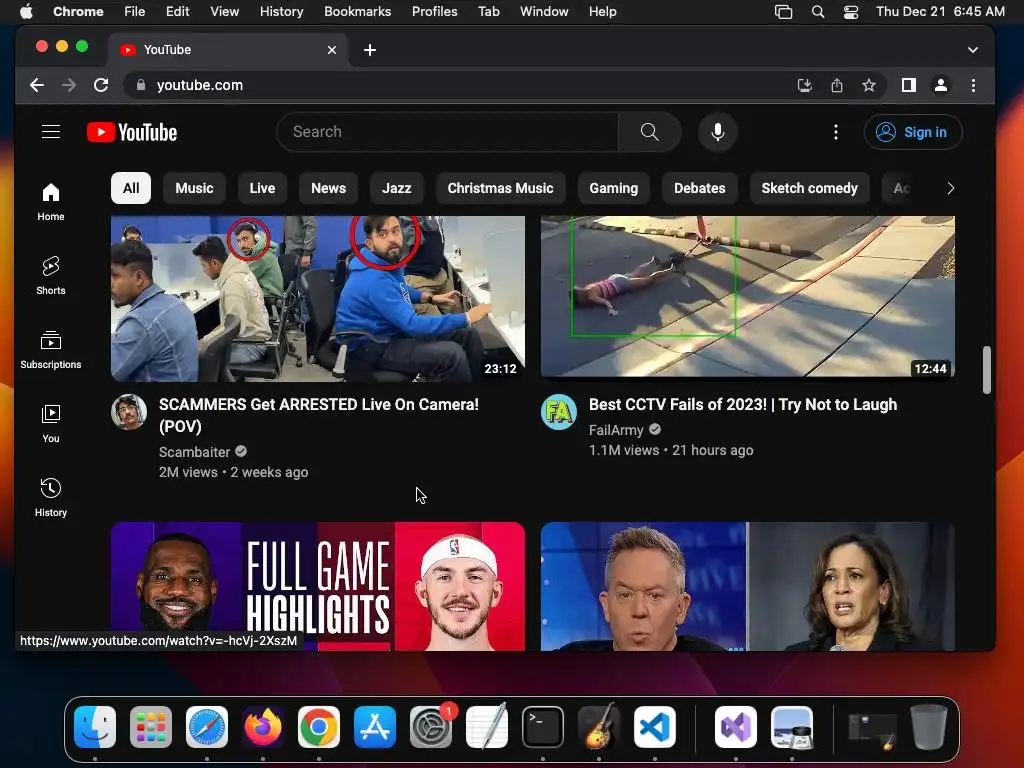Screen dimensions: 1024x768
Task: Select the Live filter chip
Action: pyautogui.click(x=262, y=188)
